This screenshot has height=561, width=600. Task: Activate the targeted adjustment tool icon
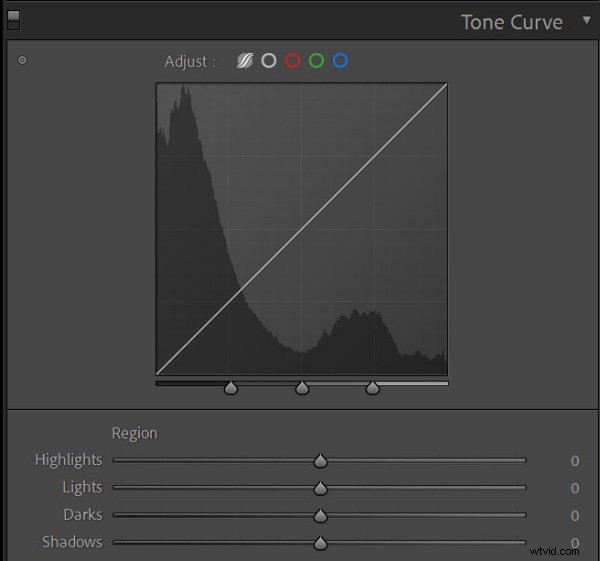click(x=22, y=60)
